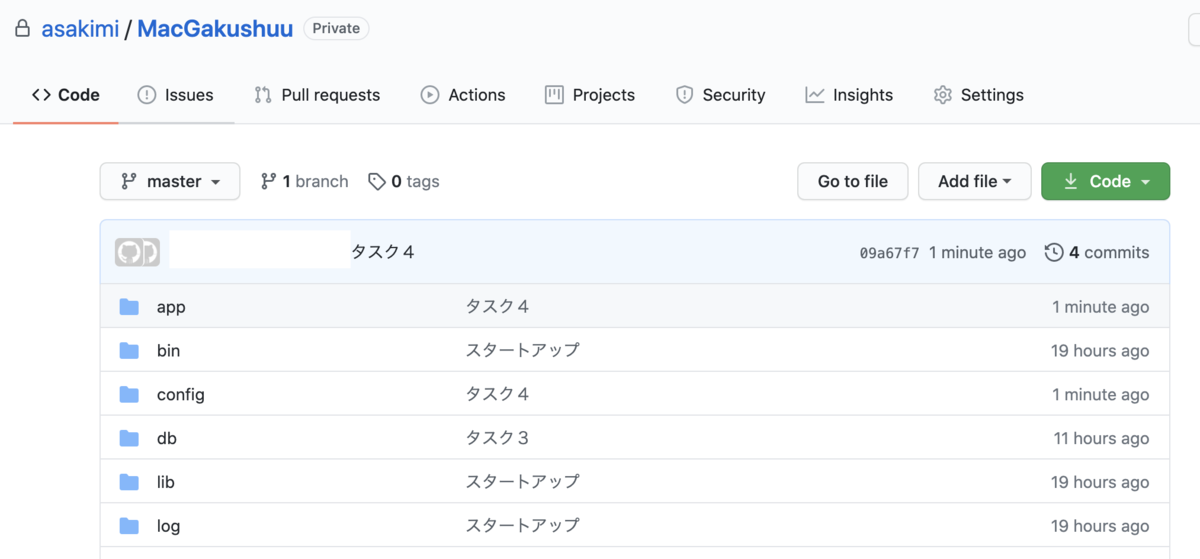Click '19 hours ago' in bin row

(x=1100, y=351)
